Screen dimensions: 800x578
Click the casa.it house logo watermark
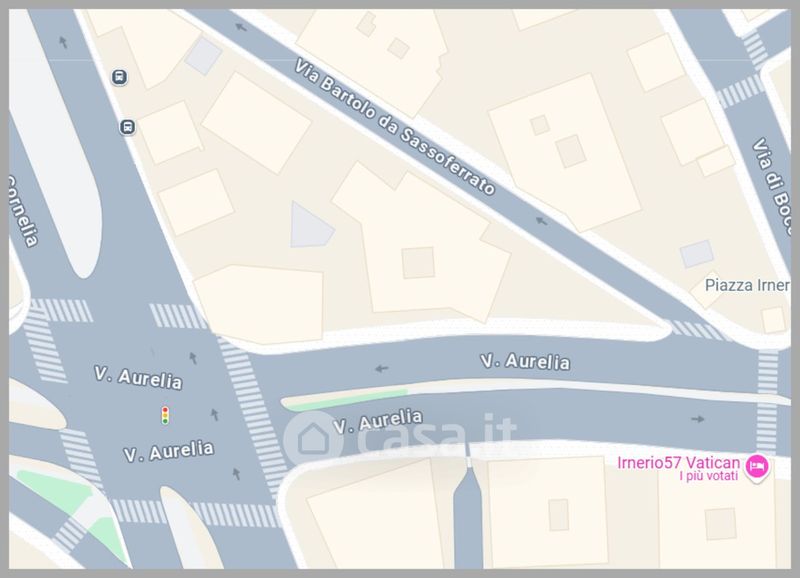click(x=313, y=438)
